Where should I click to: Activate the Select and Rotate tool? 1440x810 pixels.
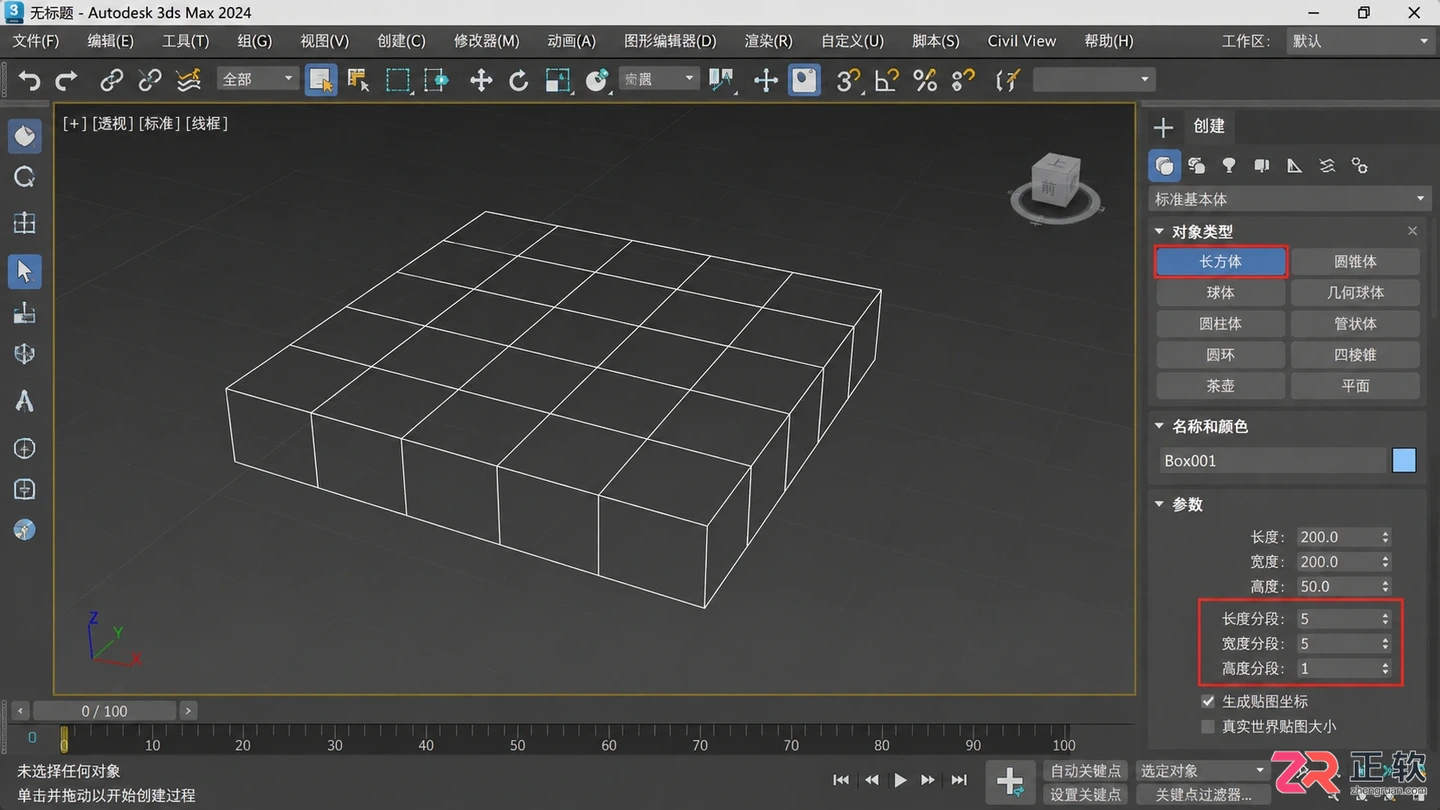click(x=518, y=80)
